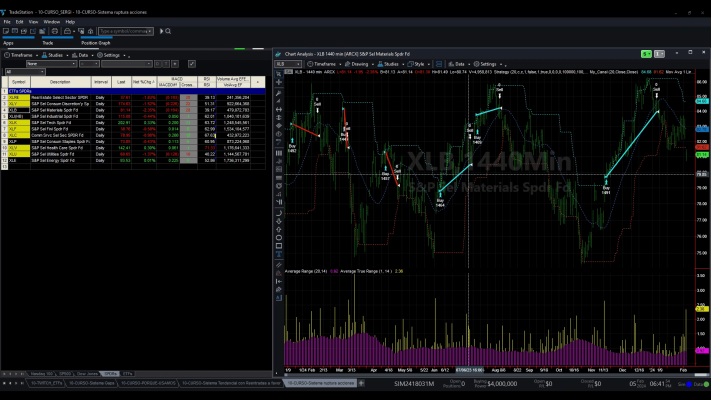Click the symbol command input field
Screen dimensions: 711x400
[126, 31]
